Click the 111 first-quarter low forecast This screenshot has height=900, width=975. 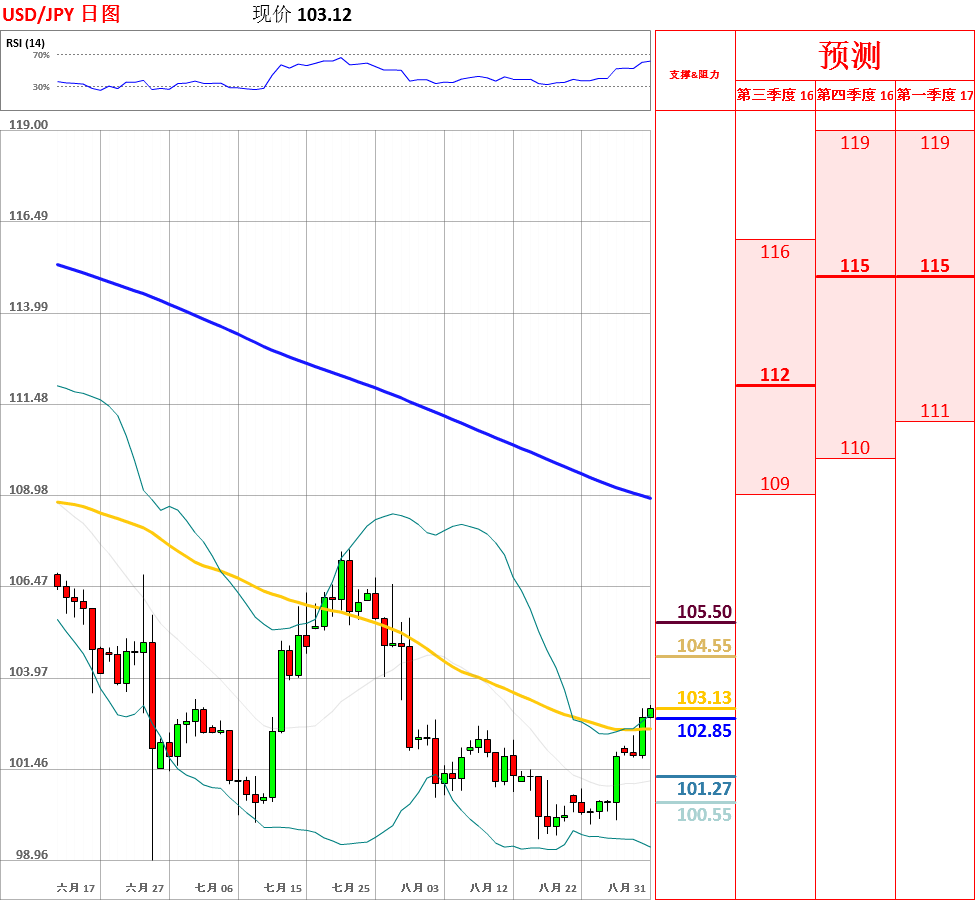(x=935, y=411)
